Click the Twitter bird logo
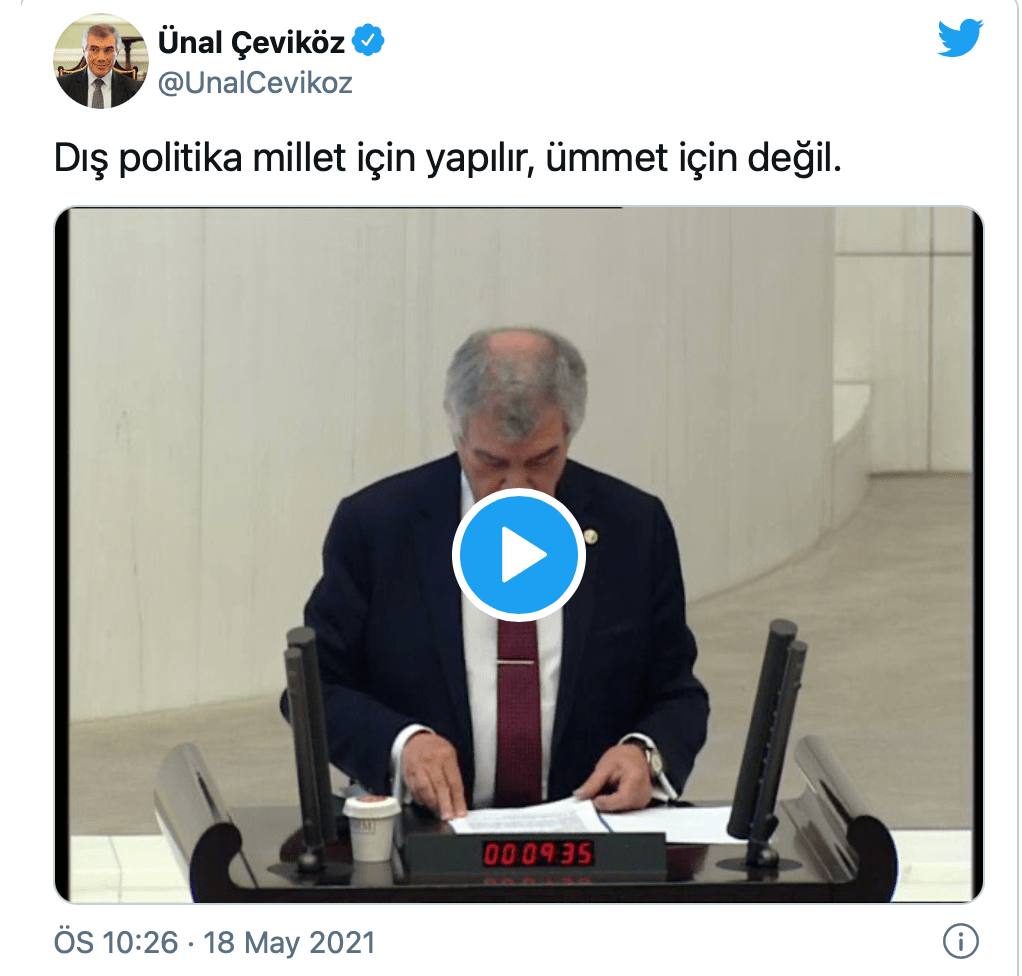 pos(960,38)
